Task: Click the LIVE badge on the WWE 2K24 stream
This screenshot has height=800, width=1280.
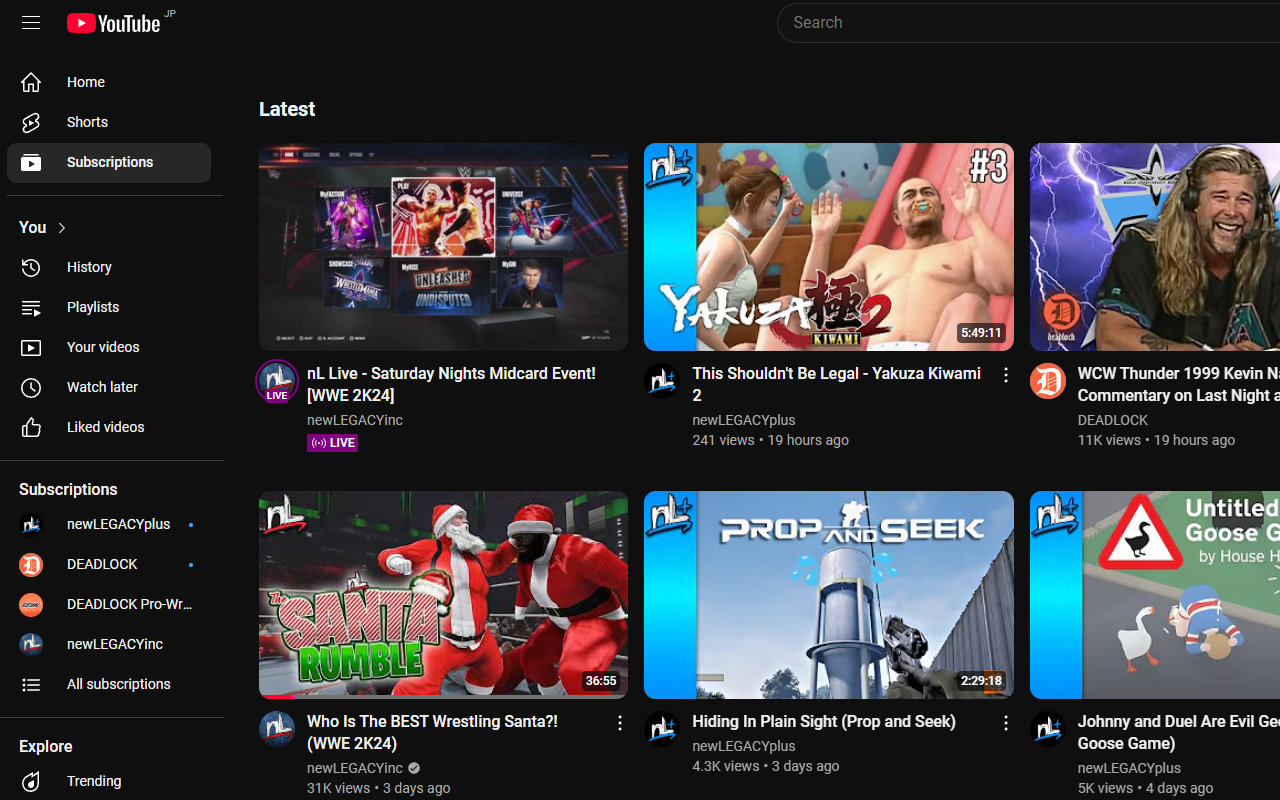Action: [x=332, y=442]
